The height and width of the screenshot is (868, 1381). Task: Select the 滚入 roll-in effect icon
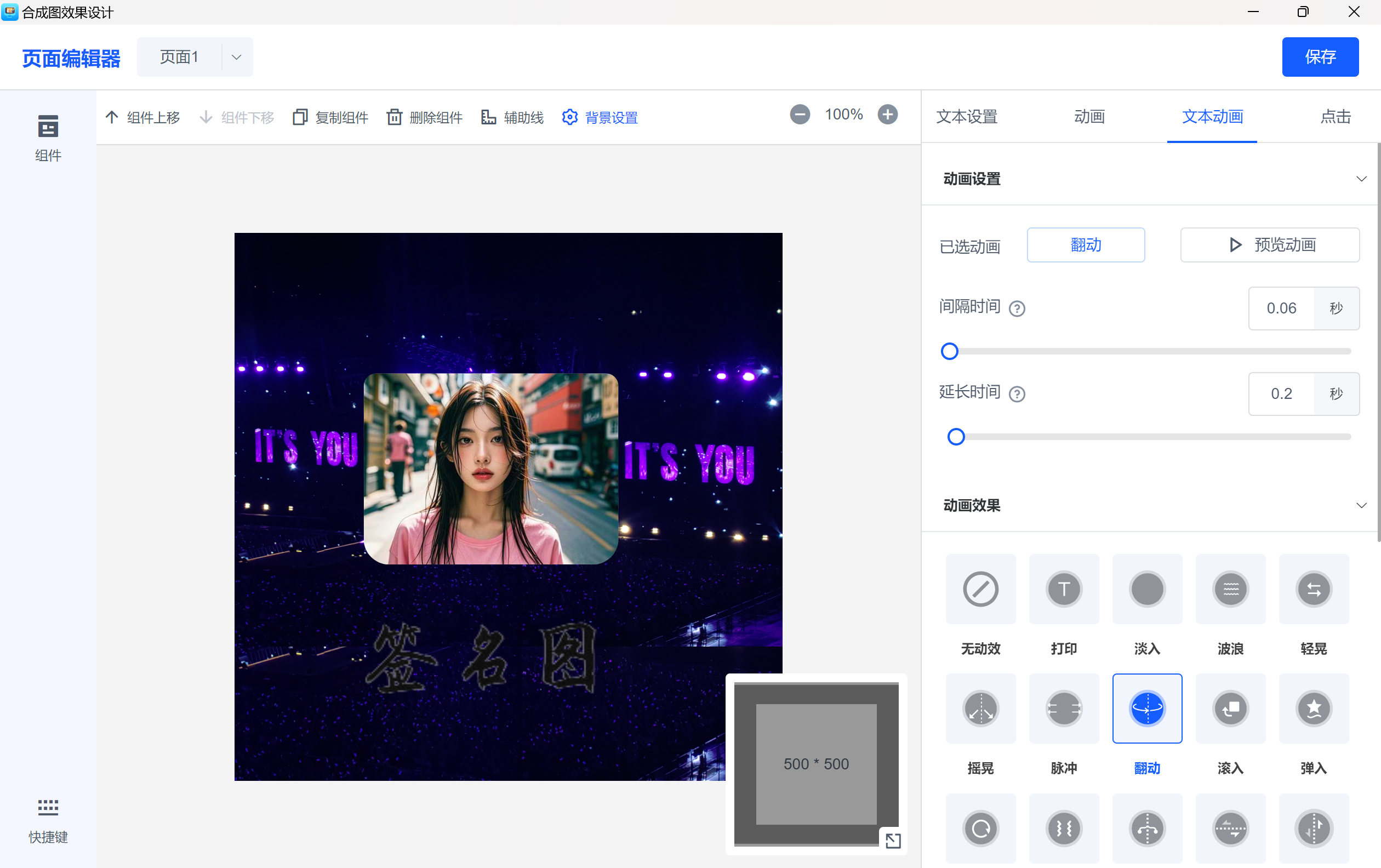pos(1231,709)
